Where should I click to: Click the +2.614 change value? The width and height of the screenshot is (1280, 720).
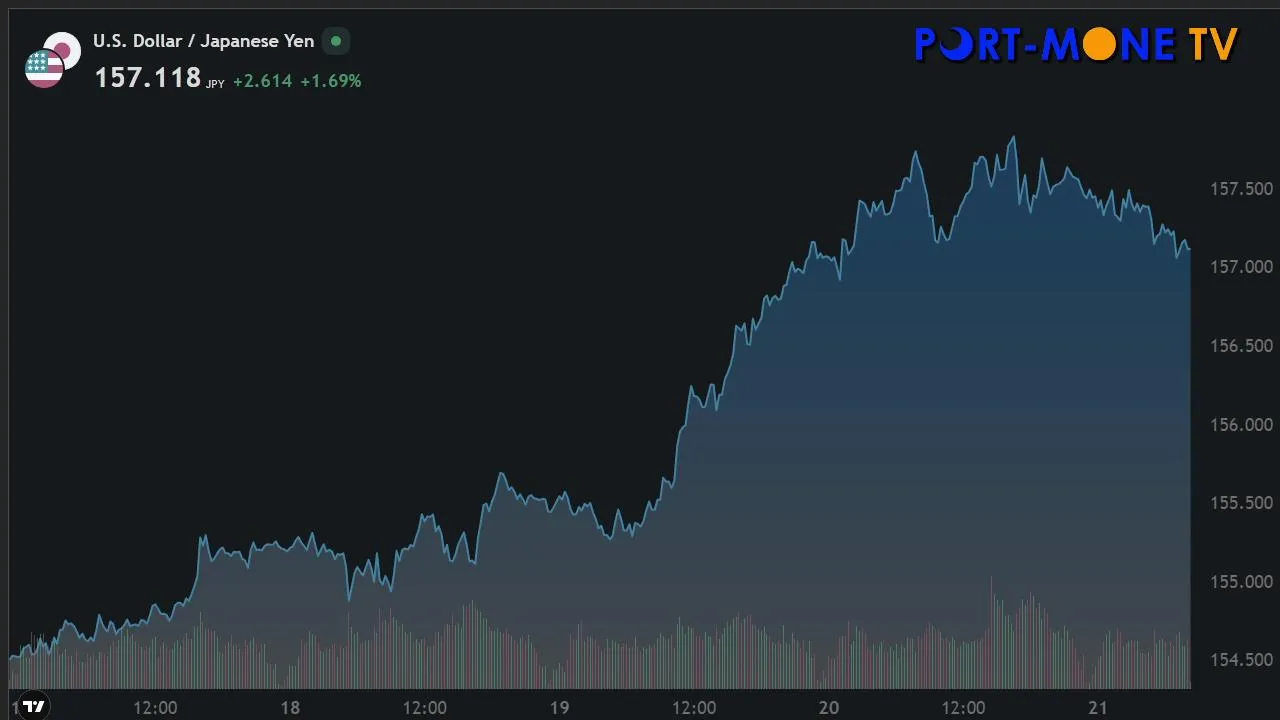click(263, 81)
